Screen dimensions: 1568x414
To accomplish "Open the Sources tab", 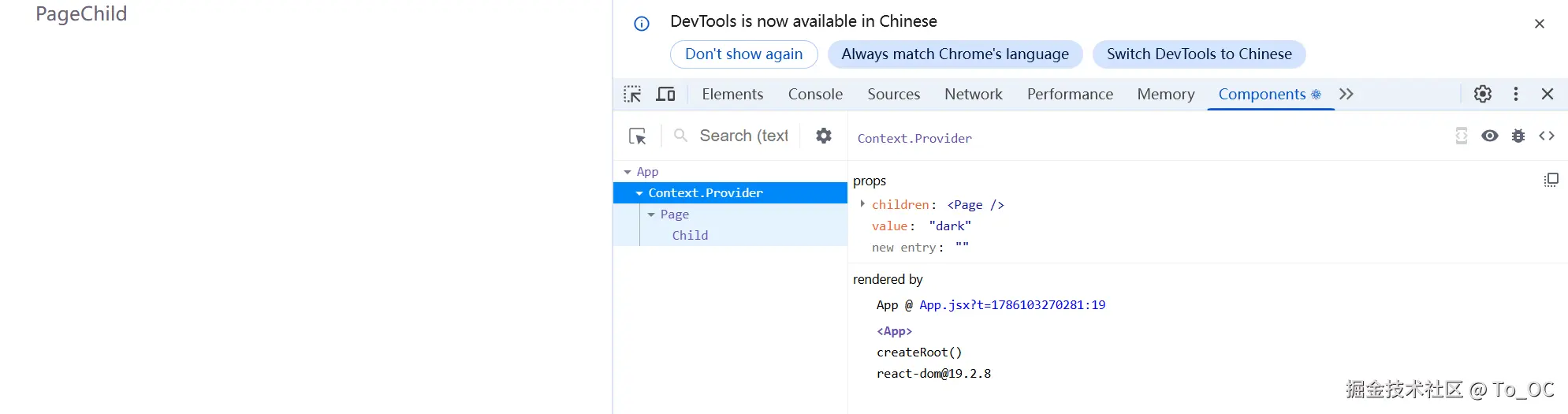I will click(893, 94).
